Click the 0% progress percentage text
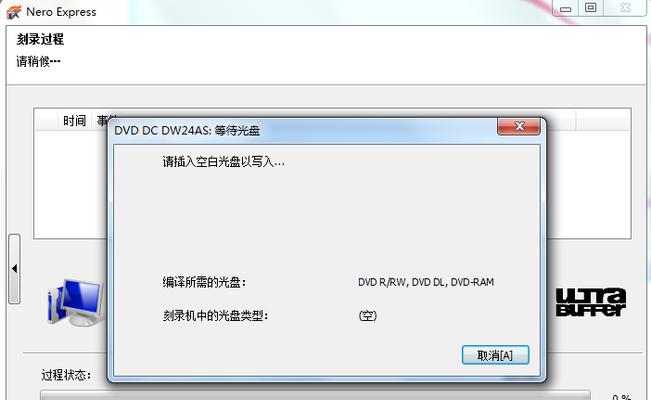Viewport: 651px width, 400px height. coord(621,397)
